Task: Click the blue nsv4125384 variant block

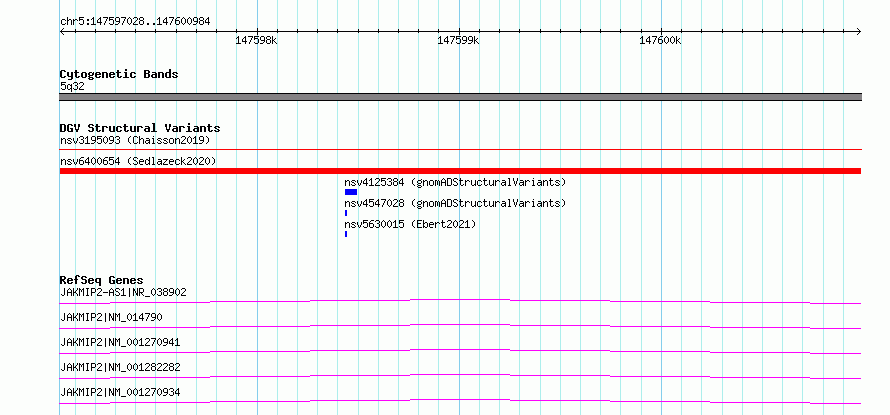Action: (351, 192)
